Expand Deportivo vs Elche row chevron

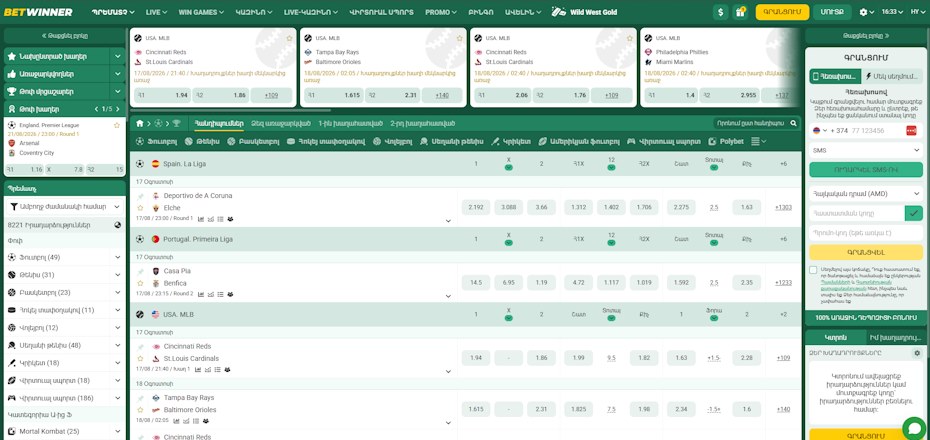pyautogui.click(x=448, y=221)
